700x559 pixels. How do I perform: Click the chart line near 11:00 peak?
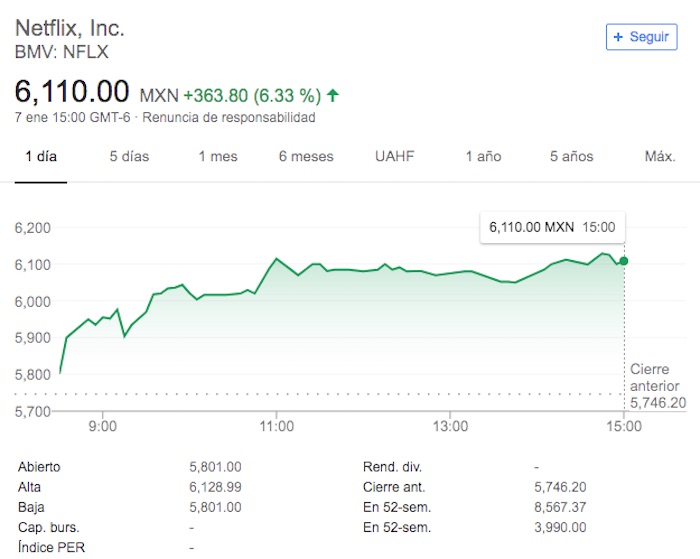[275, 259]
